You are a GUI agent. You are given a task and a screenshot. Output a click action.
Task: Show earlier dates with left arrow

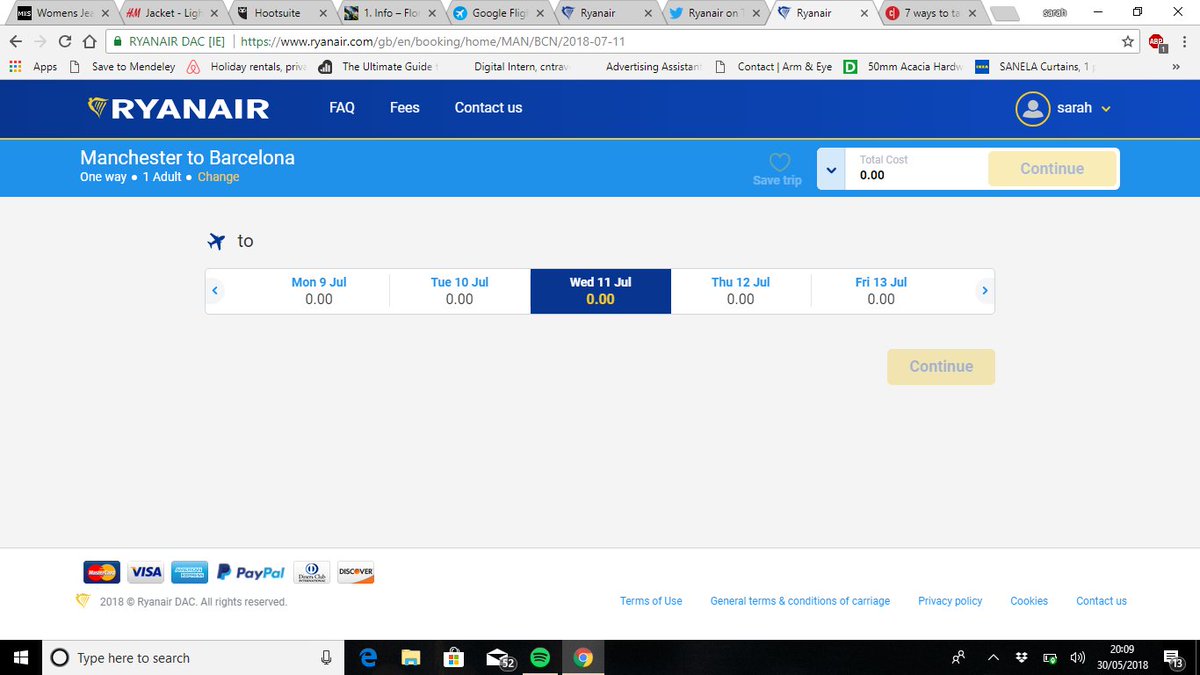tap(215, 291)
